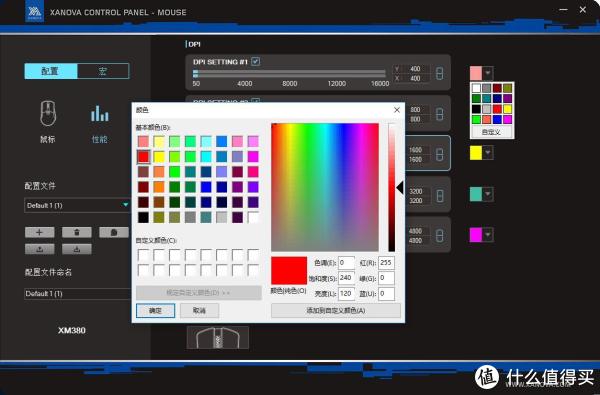Open the 鼠标 mouse settings icon

(48, 114)
